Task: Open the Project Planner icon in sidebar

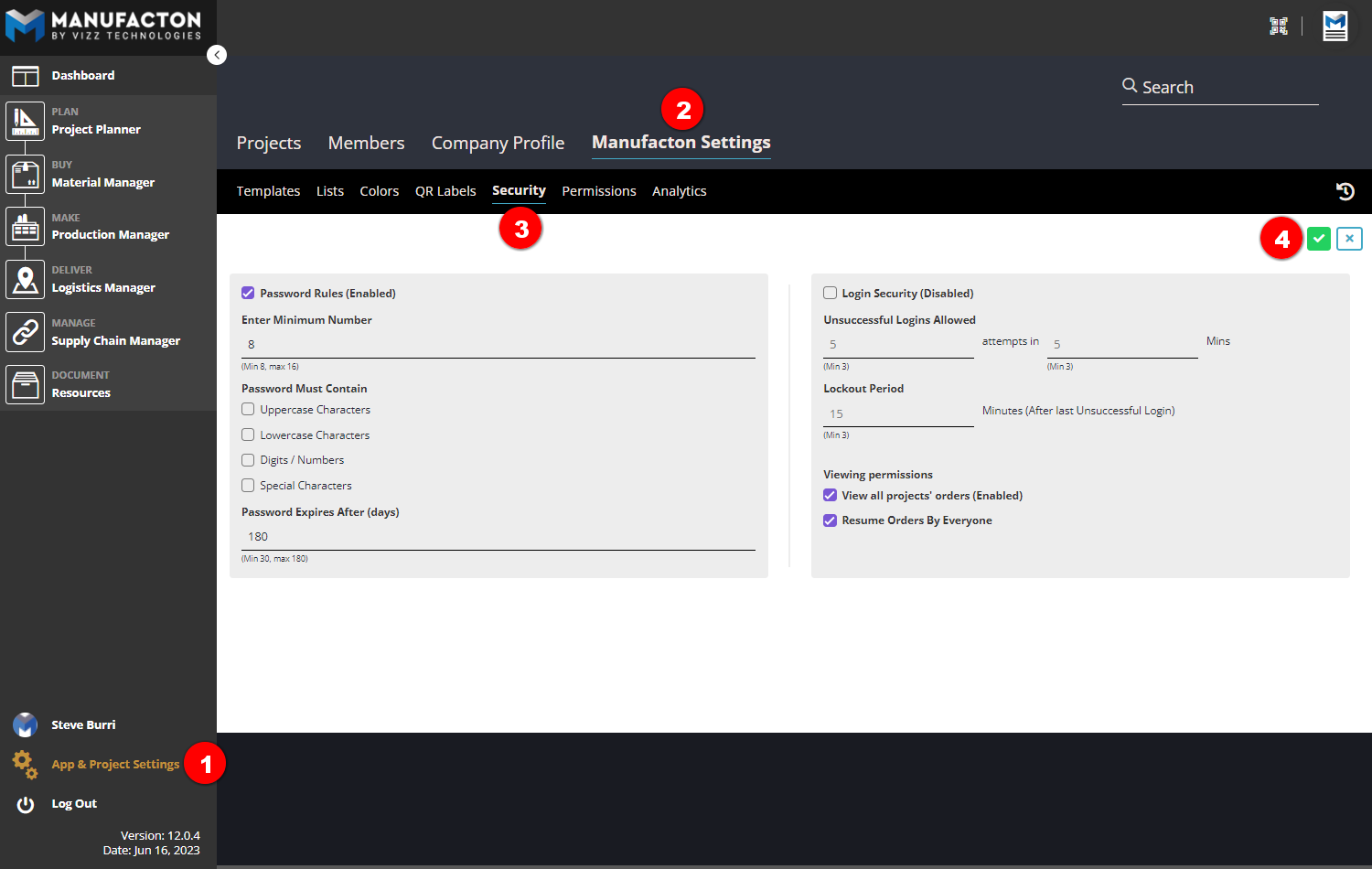Action: tap(25, 121)
